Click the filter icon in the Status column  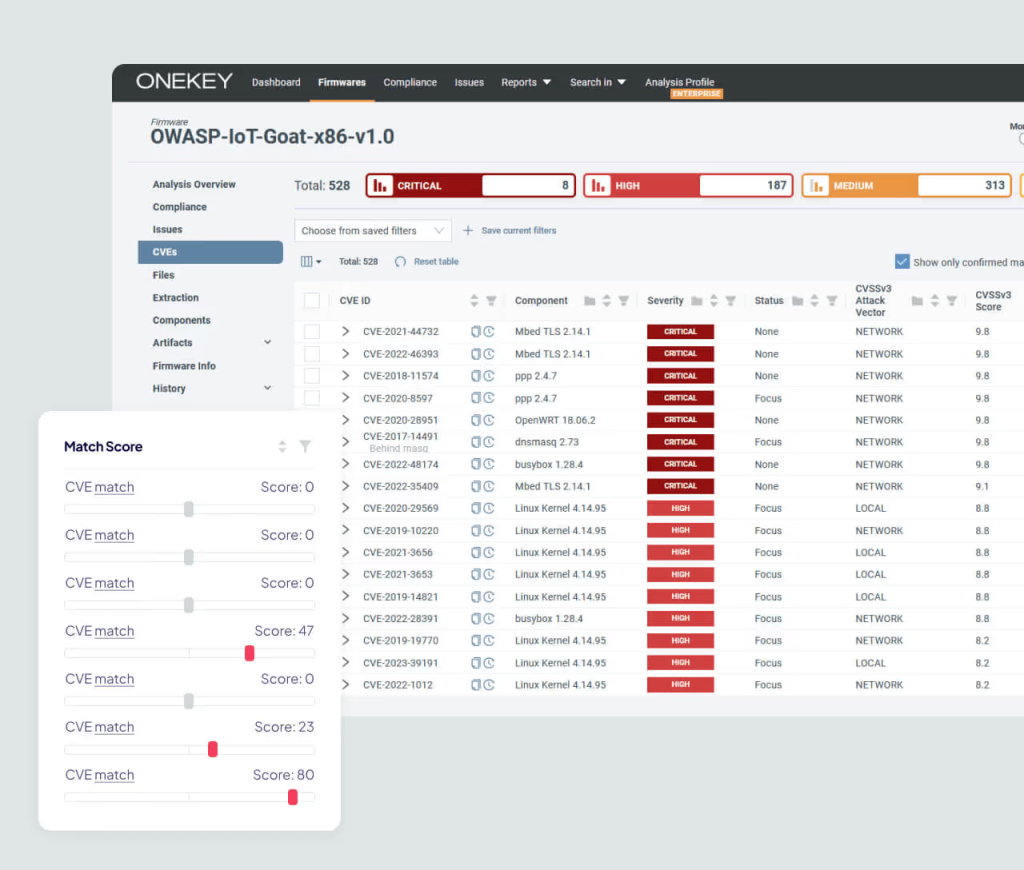(x=831, y=301)
